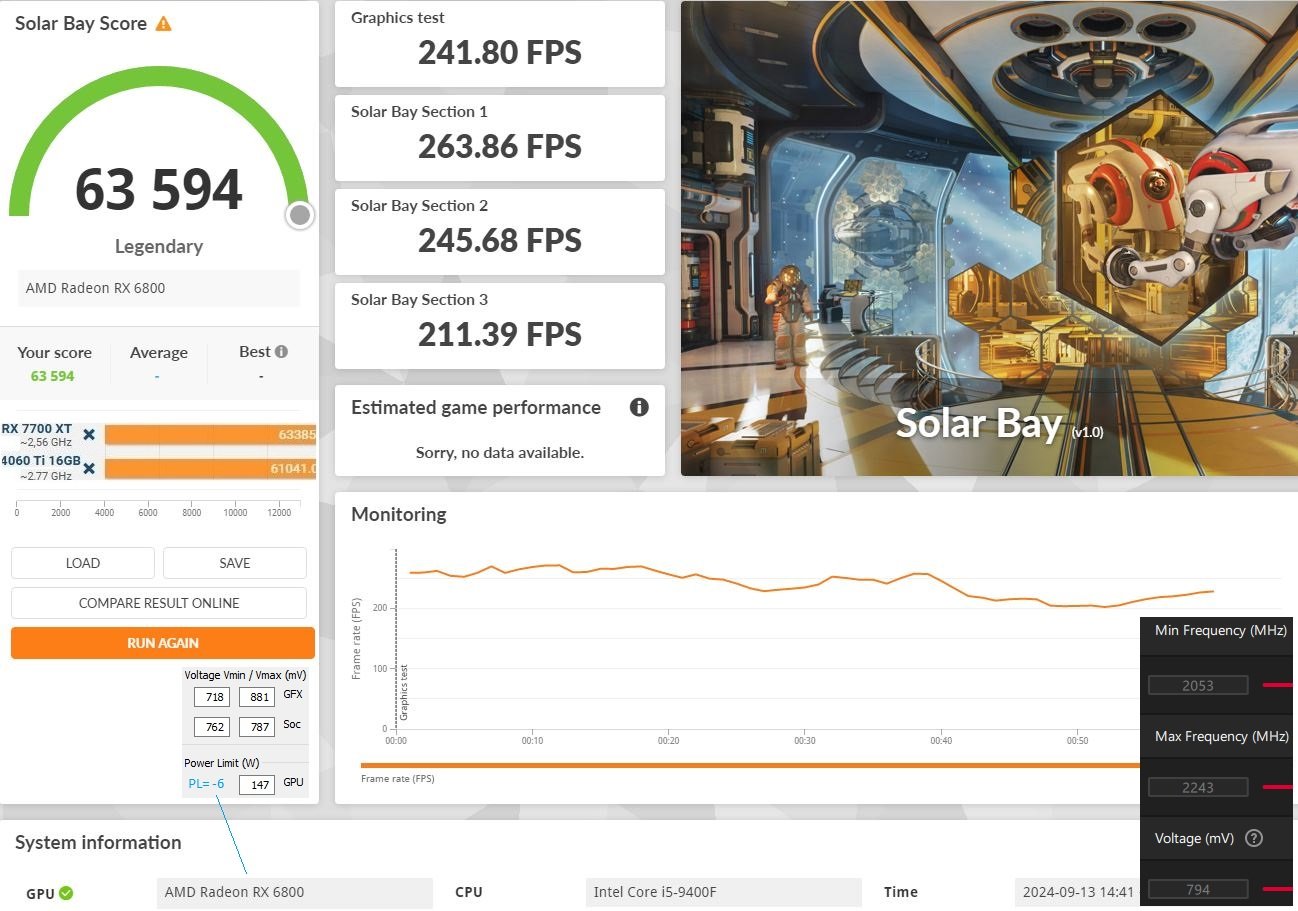The height and width of the screenshot is (911, 1298).
Task: Click the System information heading
Action: [x=98, y=842]
